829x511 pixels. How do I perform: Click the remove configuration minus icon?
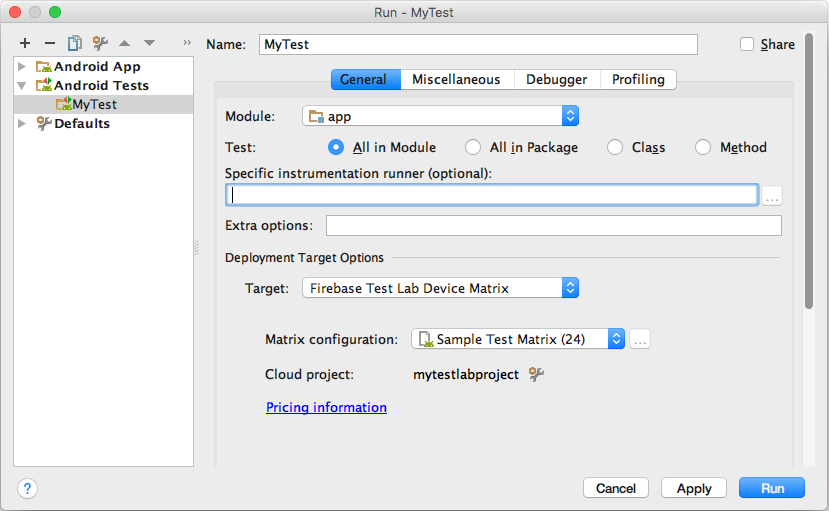(50, 43)
